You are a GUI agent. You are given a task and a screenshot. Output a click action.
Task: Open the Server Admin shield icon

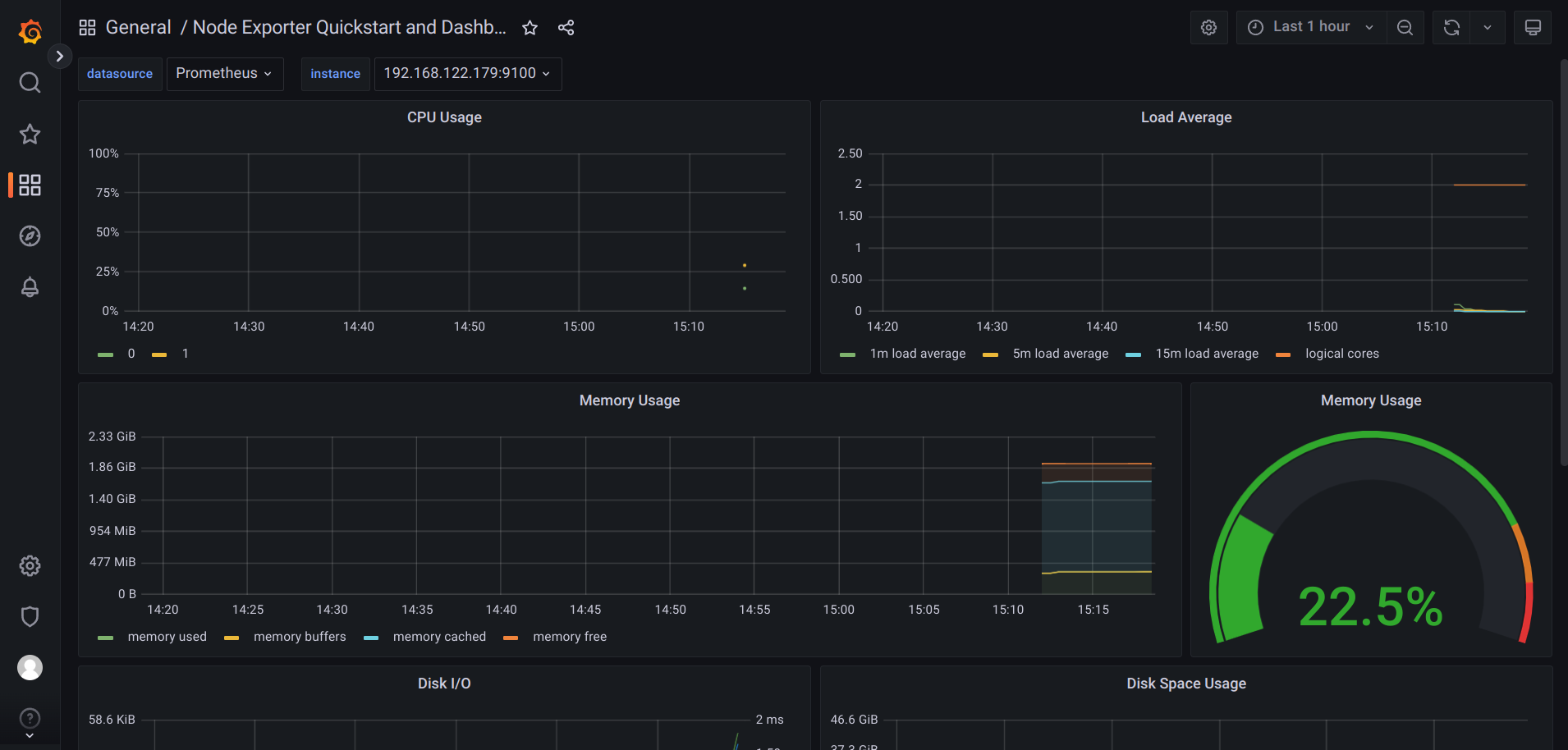pyautogui.click(x=30, y=616)
